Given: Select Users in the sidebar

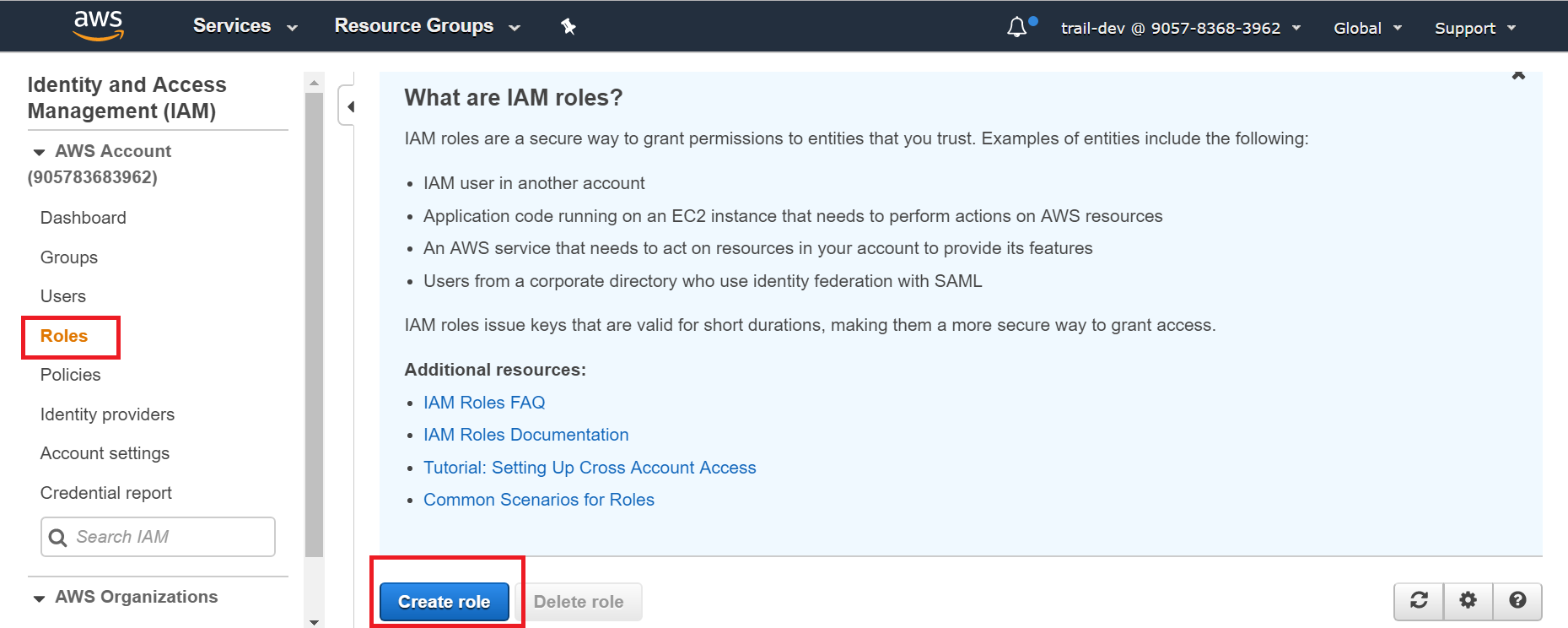Looking at the screenshot, I should click(63, 296).
